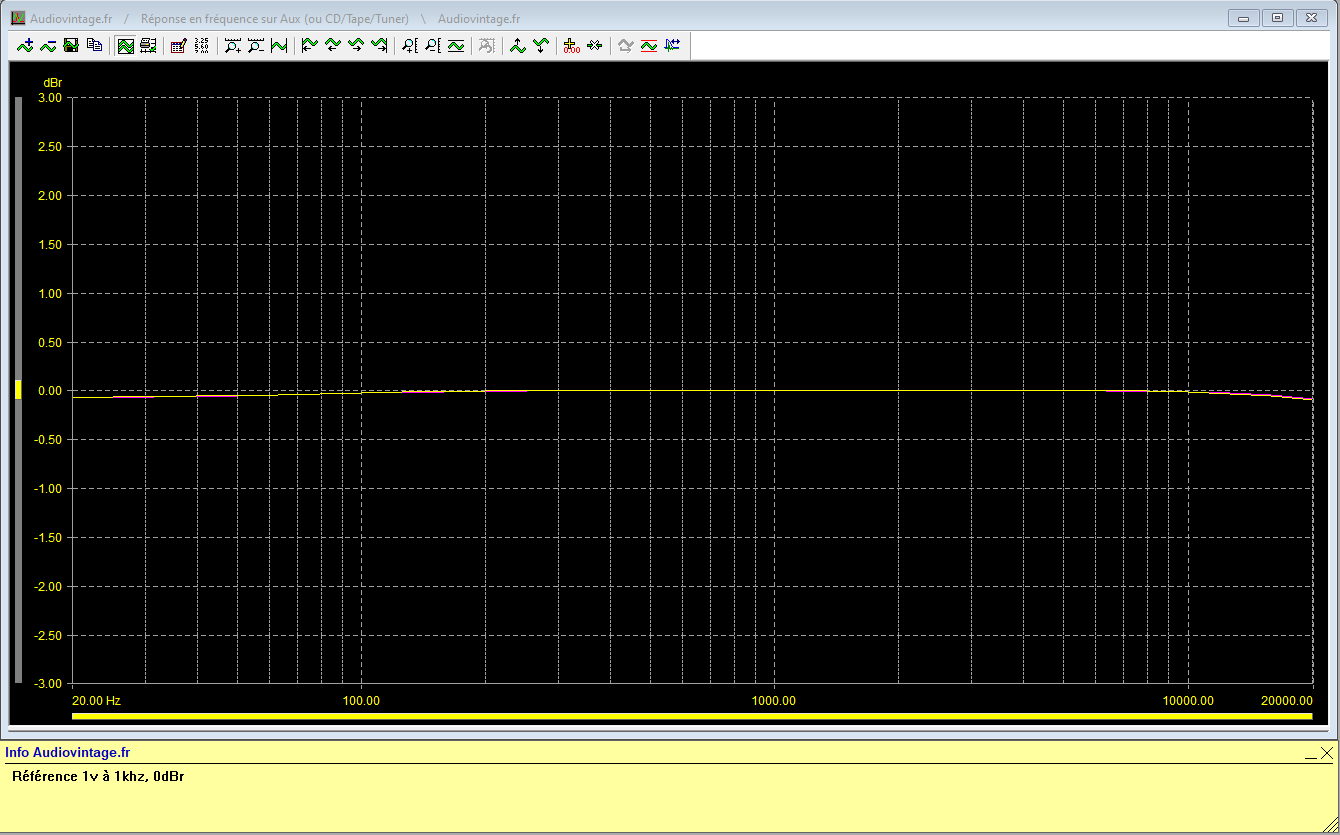Move the curve down with the down-arrow icon
Image resolution: width=1340 pixels, height=835 pixels.
[x=540, y=45]
